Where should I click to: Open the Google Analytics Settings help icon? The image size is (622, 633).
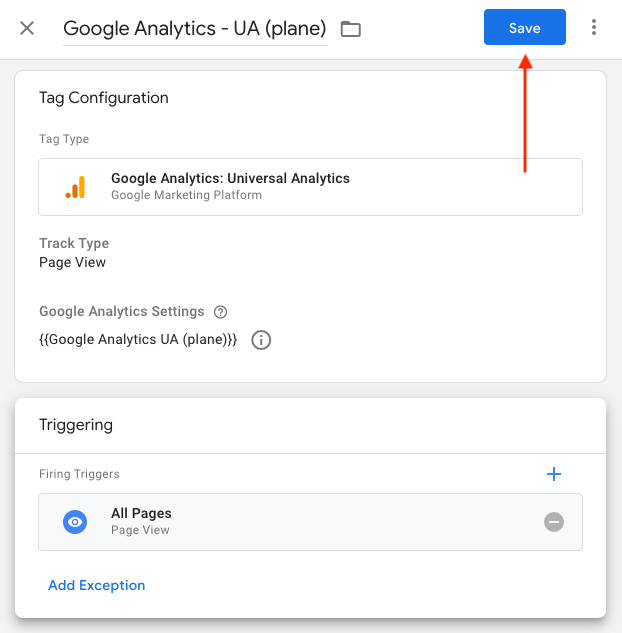(221, 312)
